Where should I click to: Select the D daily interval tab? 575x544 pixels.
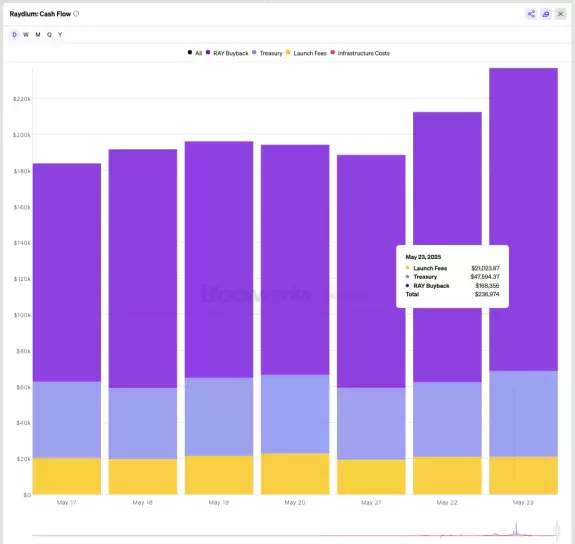[x=14, y=34]
